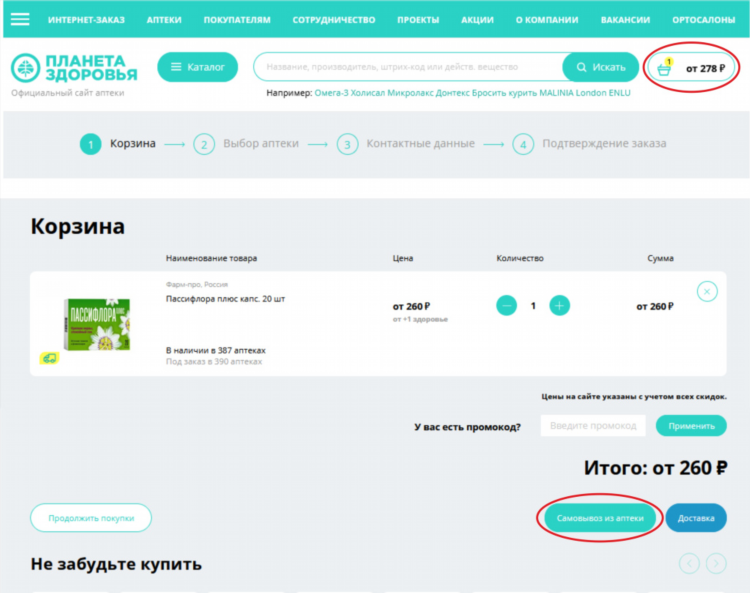This screenshot has height=593, width=750.
Task: Go to АКЦИИ page
Action: click(x=477, y=20)
